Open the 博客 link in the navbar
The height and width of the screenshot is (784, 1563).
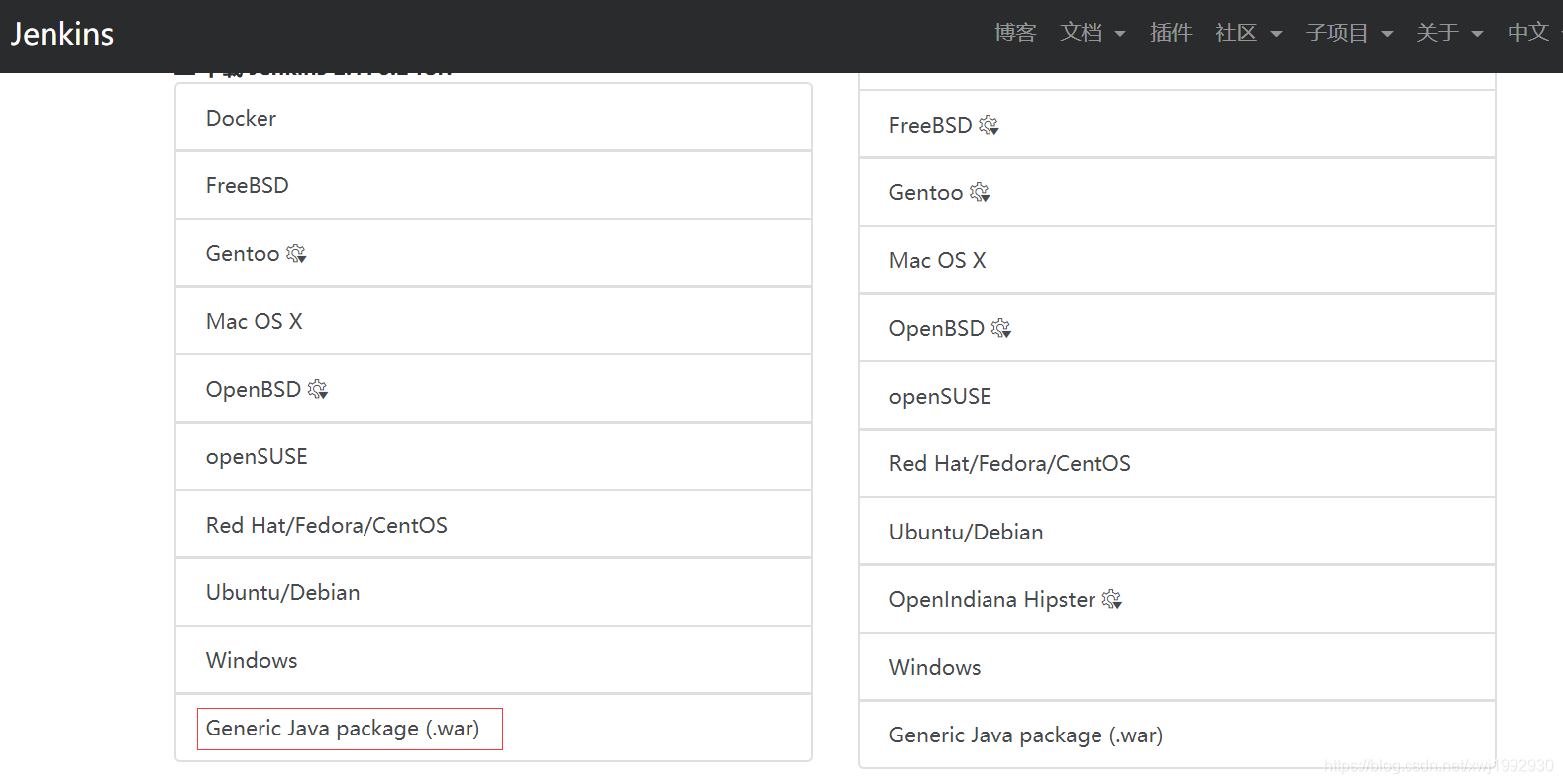coord(1015,33)
